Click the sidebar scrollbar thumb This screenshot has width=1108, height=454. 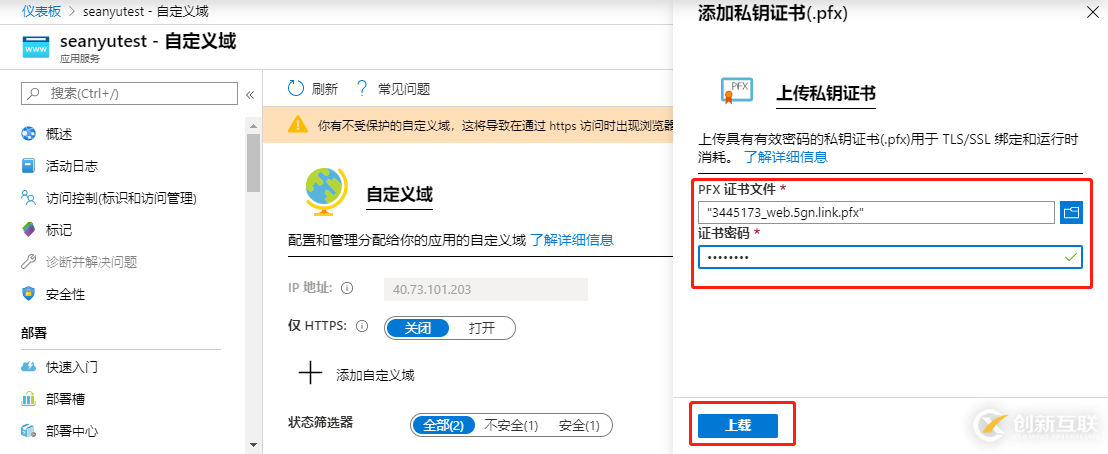click(x=254, y=163)
